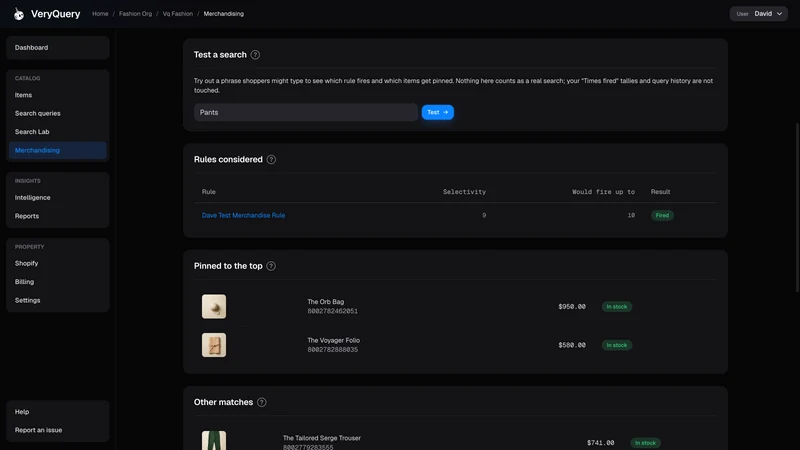Click the page vertical scrollbar
Image resolution: width=800 pixels, height=450 pixels.
tap(797, 207)
